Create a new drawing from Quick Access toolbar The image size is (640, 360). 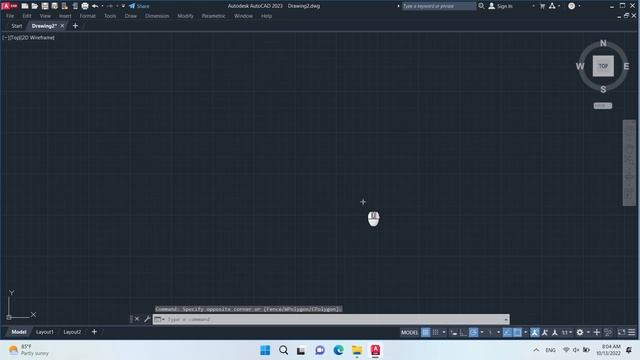25,6
